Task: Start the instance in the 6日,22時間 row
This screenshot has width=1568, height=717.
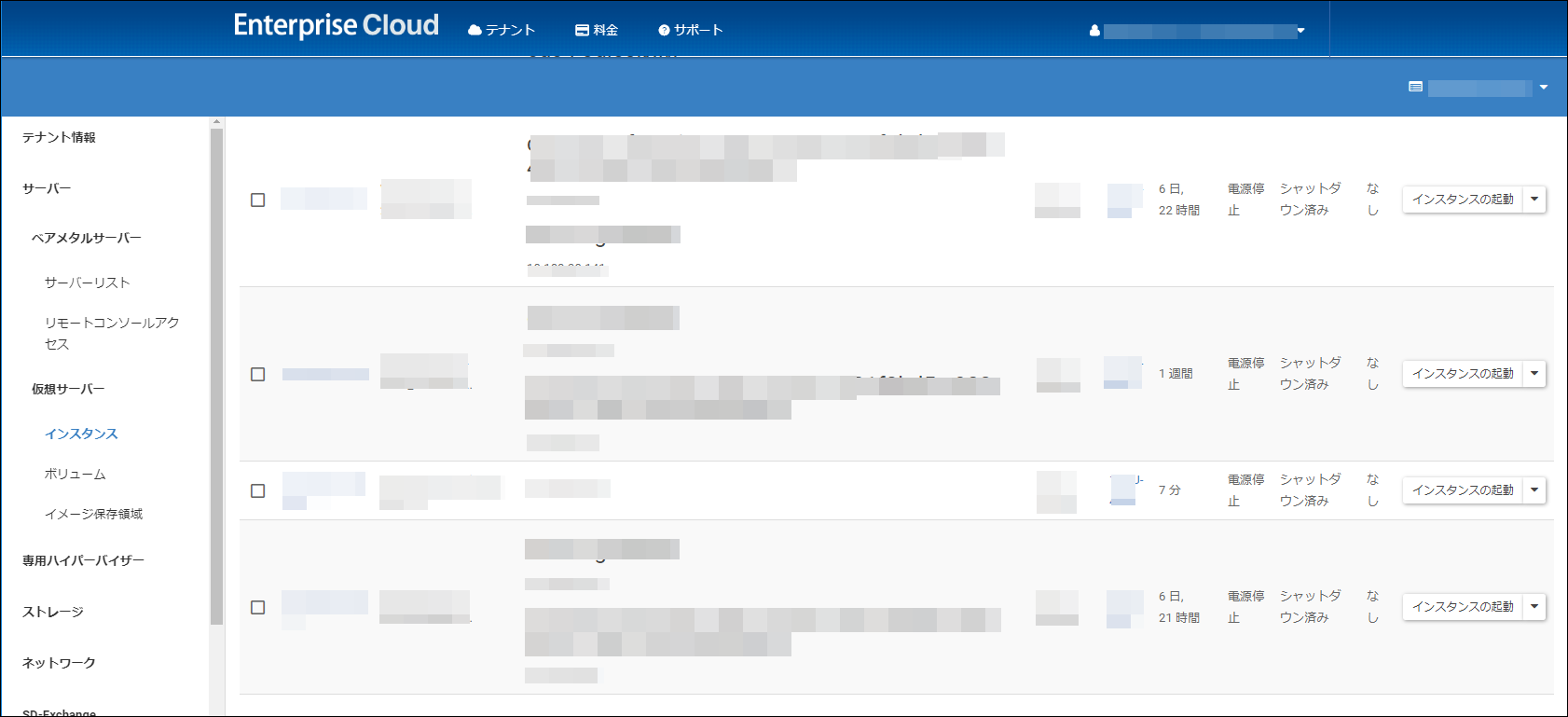Action: 1463,200
